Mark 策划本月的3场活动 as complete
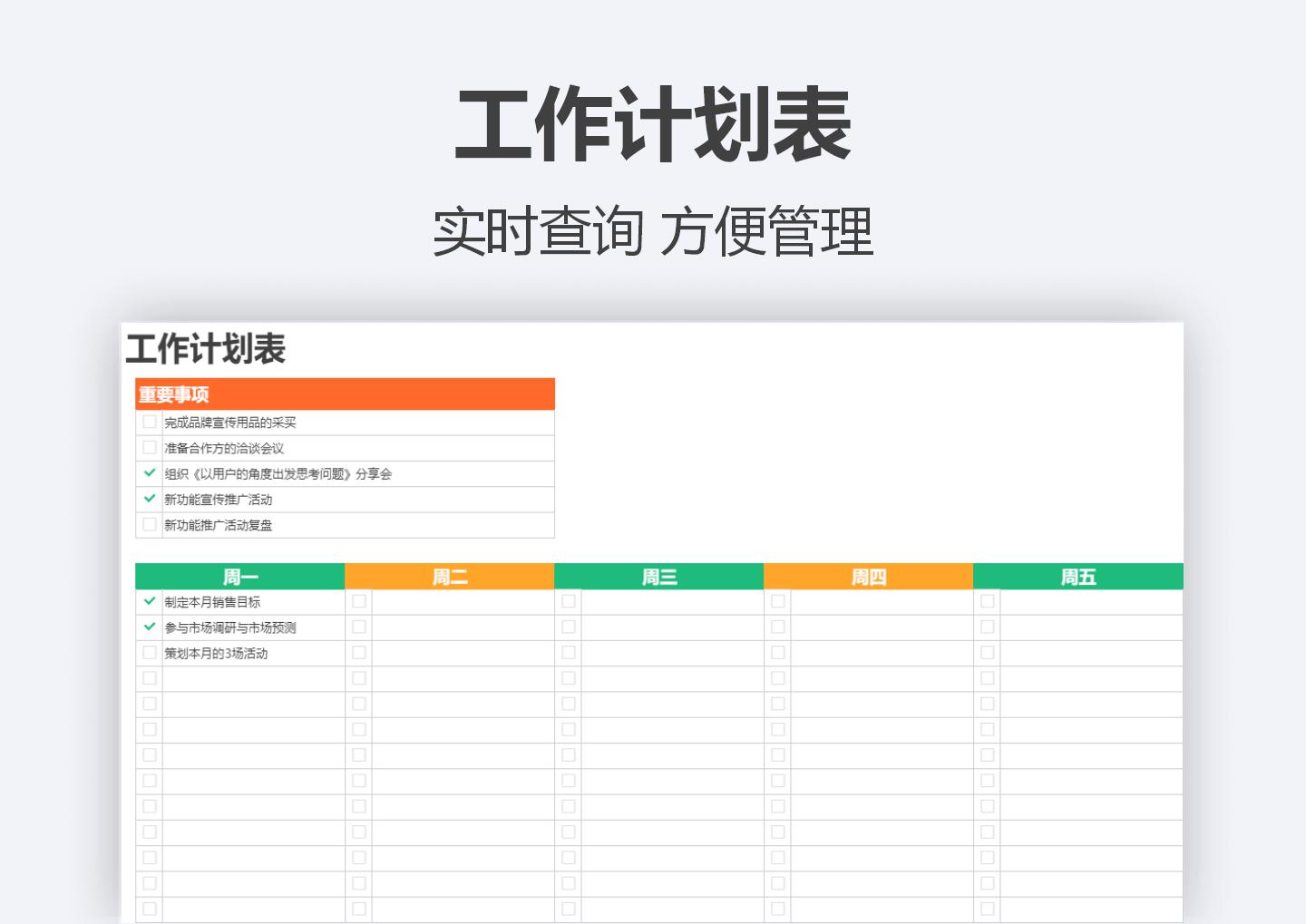 coord(150,652)
